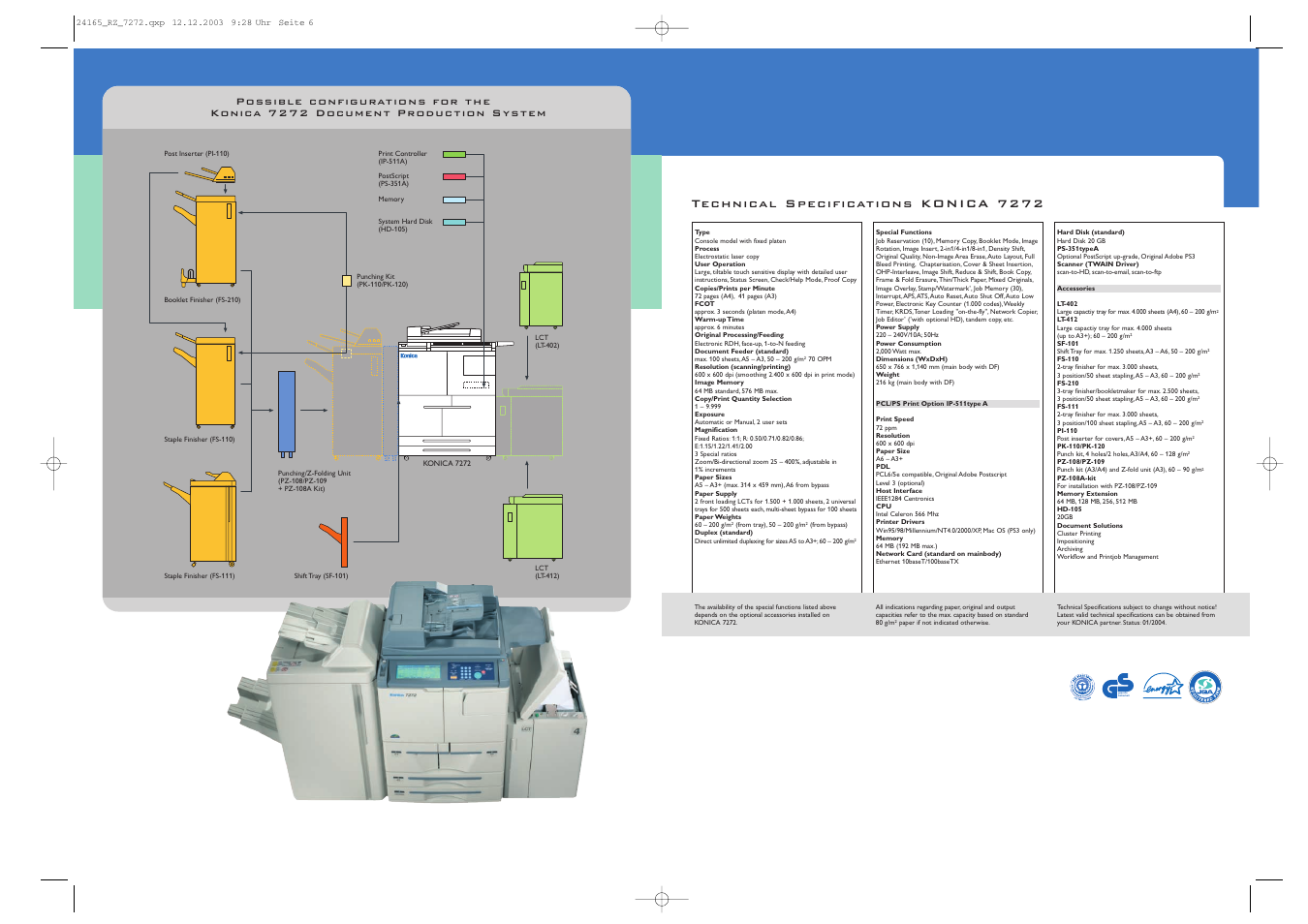Image resolution: width=1308 pixels, height=924 pixels.
Task: Click the green LCT (LT-412) cabinet illustration
Action: tap(533, 526)
